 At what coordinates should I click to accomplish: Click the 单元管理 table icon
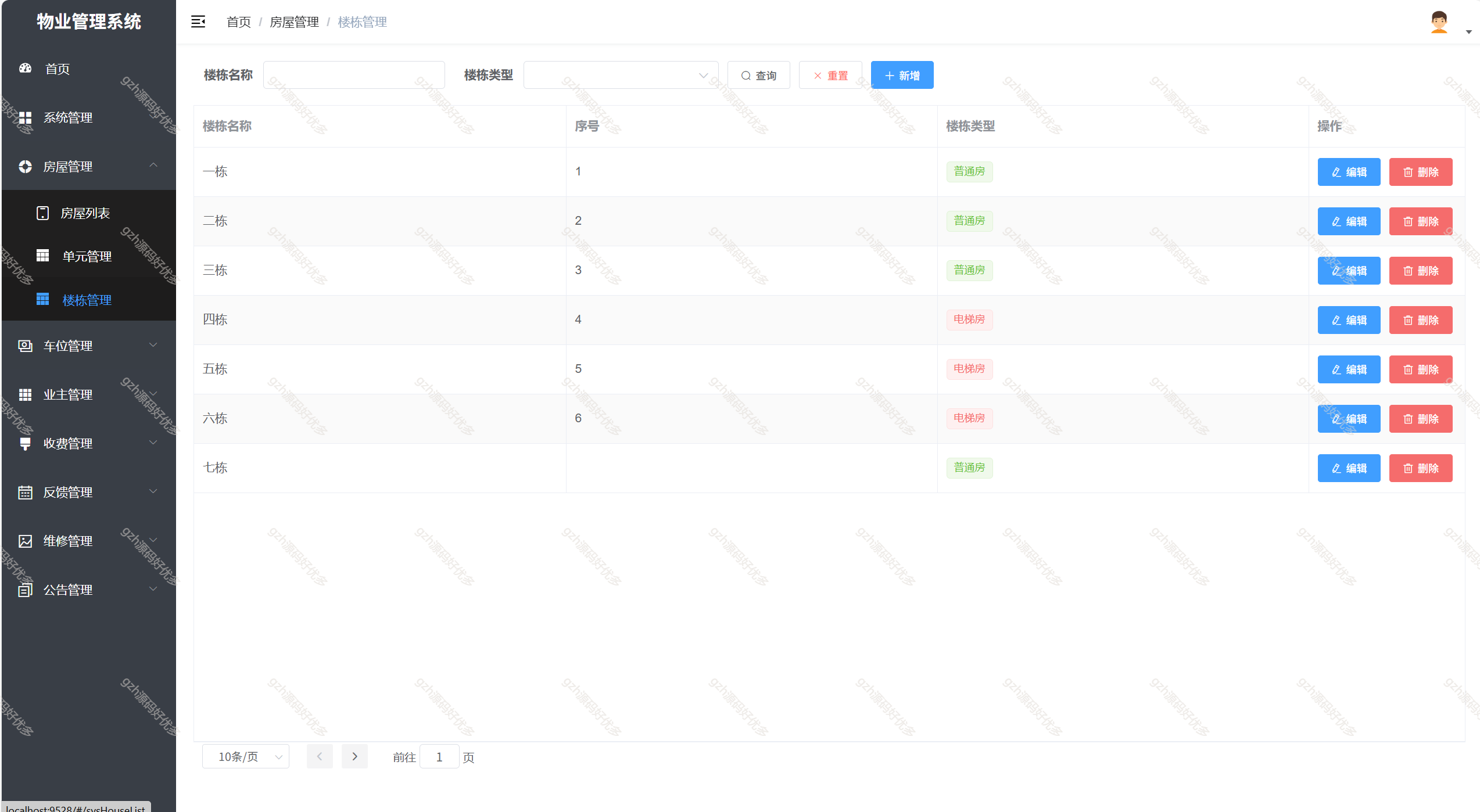(42, 256)
